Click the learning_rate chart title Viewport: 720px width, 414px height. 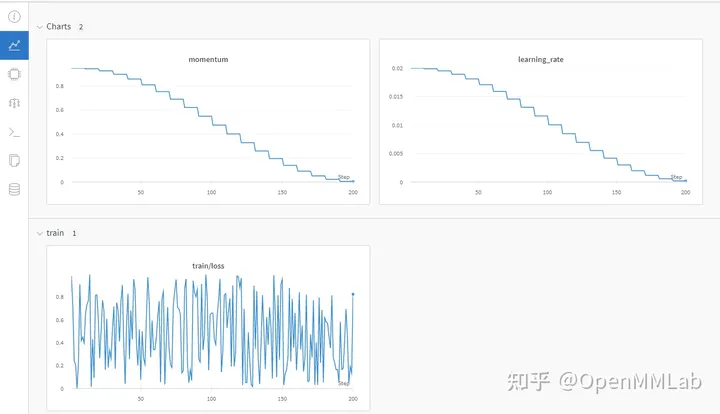pos(540,59)
